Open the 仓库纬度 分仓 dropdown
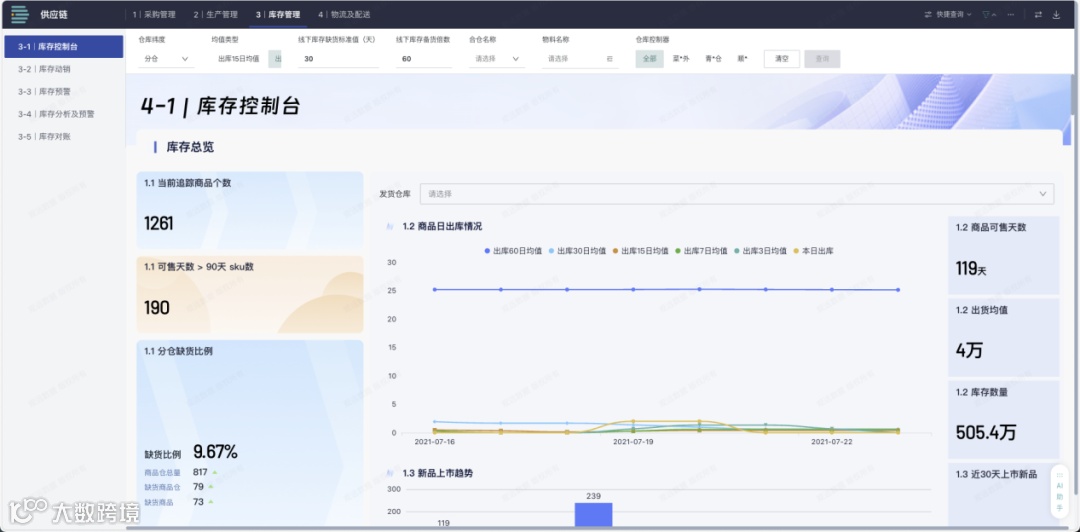Image resolution: width=1080 pixels, height=532 pixels. pyautogui.click(x=166, y=59)
